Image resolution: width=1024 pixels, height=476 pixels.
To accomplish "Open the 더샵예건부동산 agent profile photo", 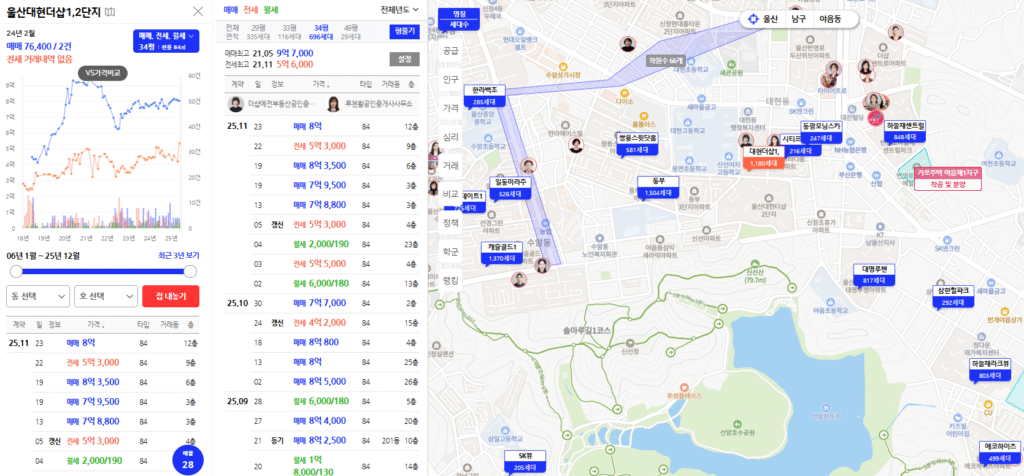I will (237, 103).
